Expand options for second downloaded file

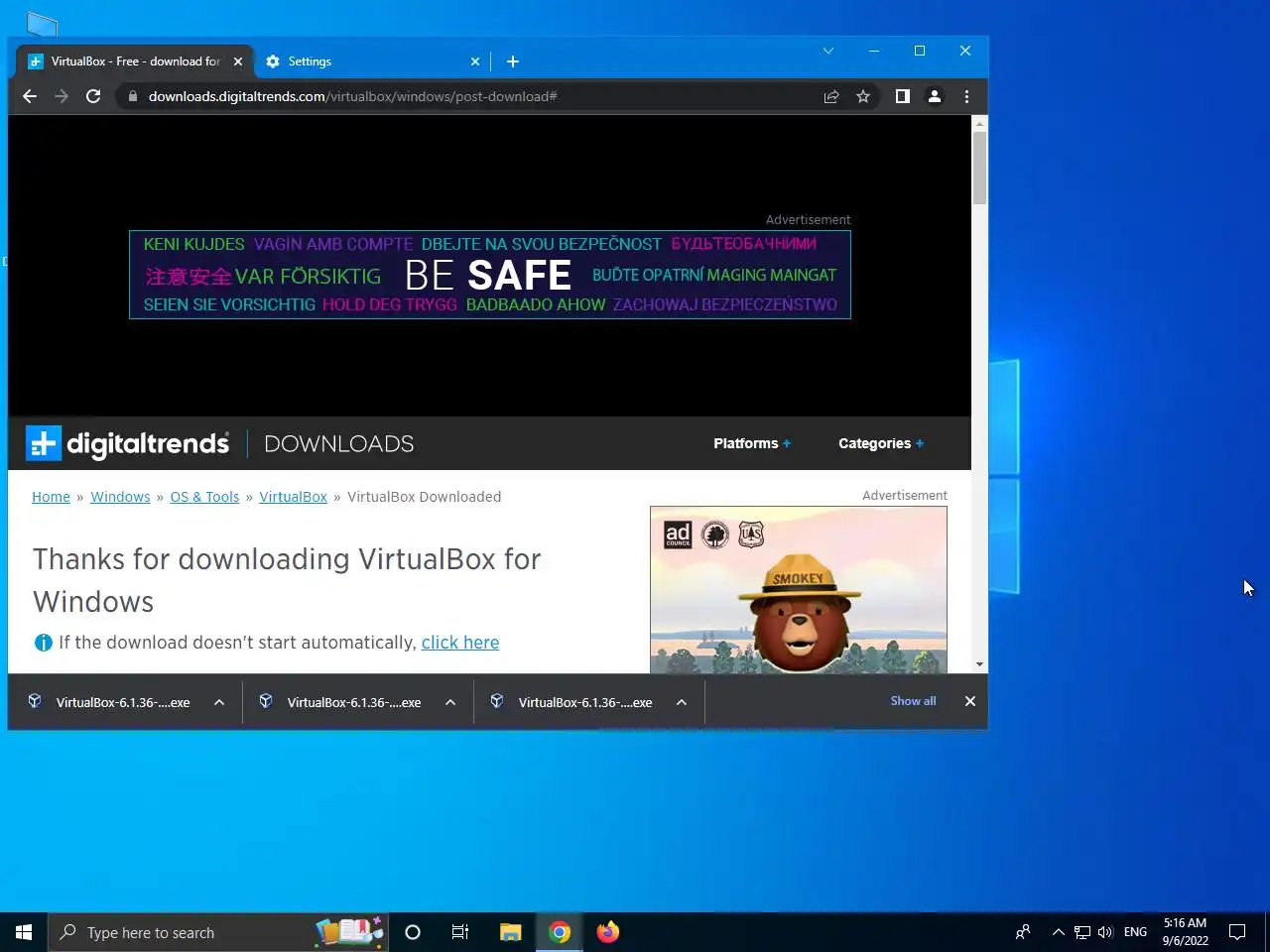pos(450,702)
